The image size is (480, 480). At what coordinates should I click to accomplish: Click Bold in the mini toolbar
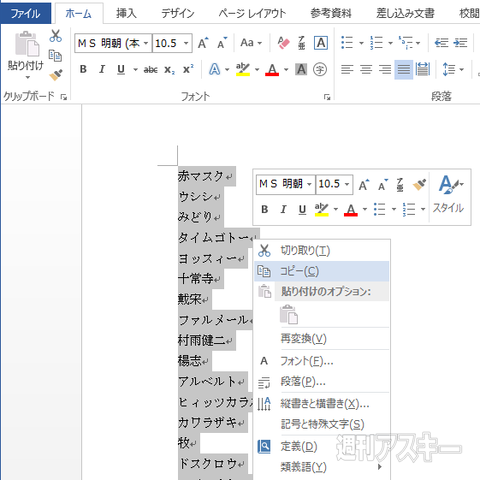(265, 209)
